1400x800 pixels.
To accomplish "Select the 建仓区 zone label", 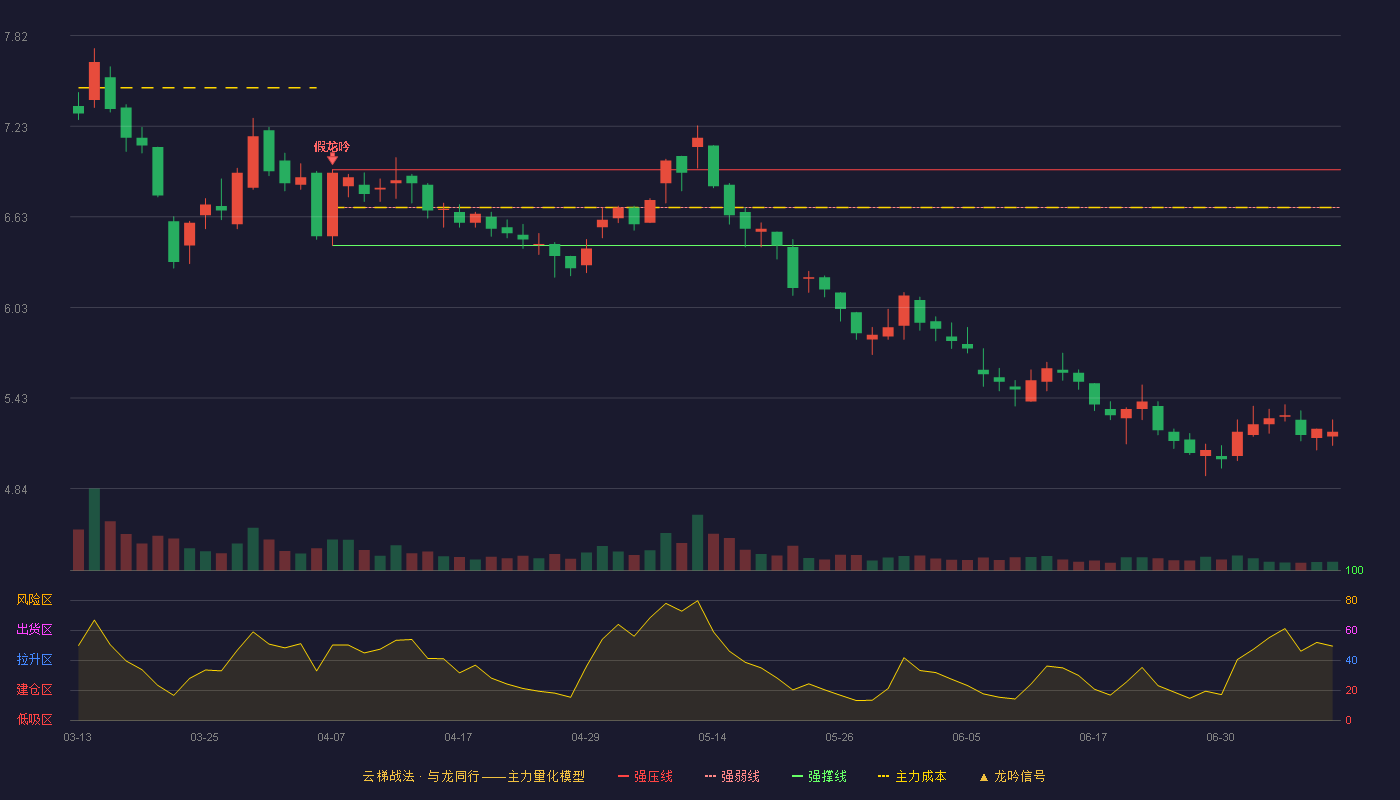I will point(34,690).
